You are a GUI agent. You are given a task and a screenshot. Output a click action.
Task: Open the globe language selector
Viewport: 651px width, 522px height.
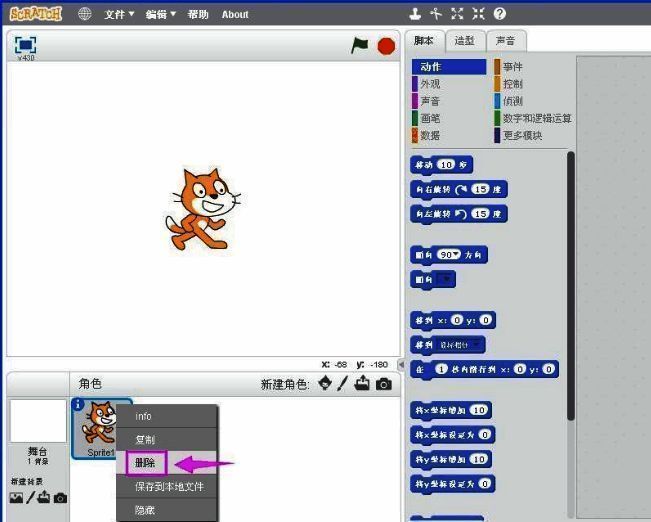(x=84, y=14)
